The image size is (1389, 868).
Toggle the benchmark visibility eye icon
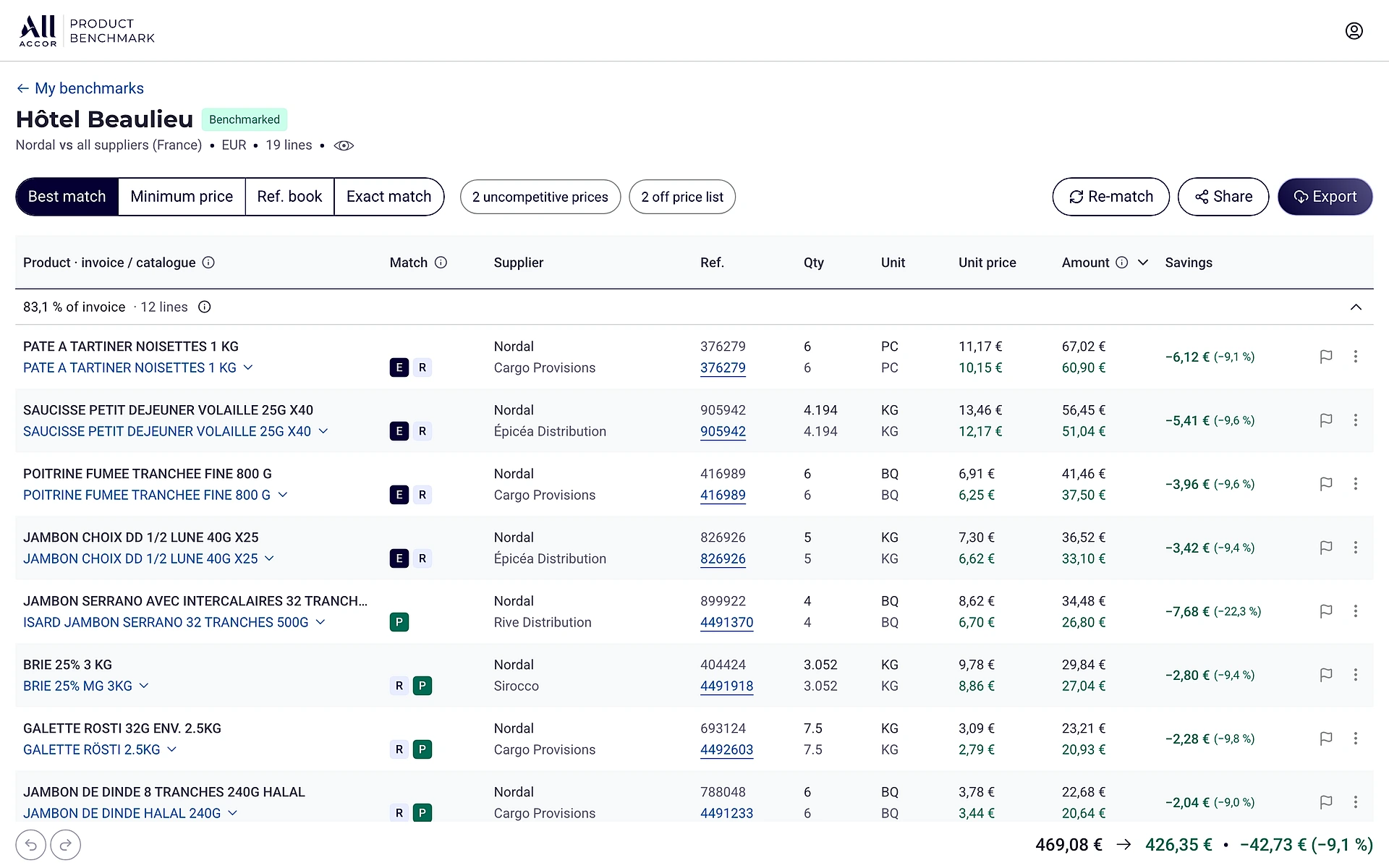click(344, 145)
